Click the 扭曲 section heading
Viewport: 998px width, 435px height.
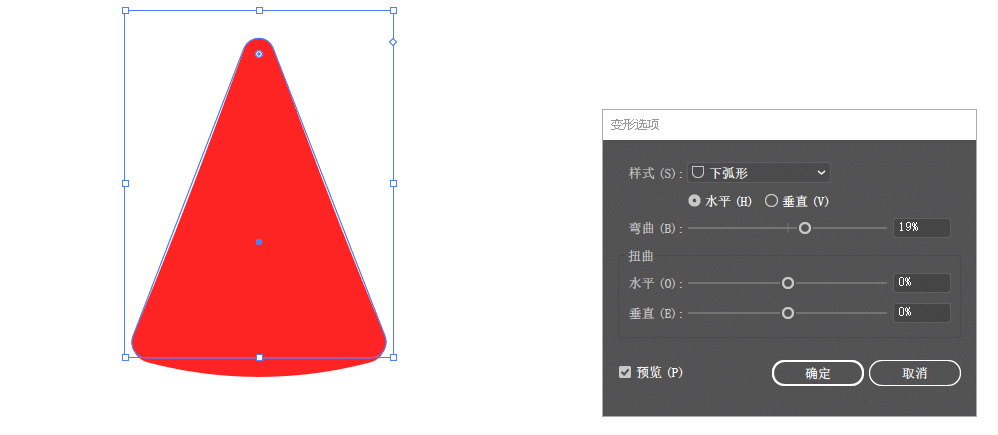(641, 257)
